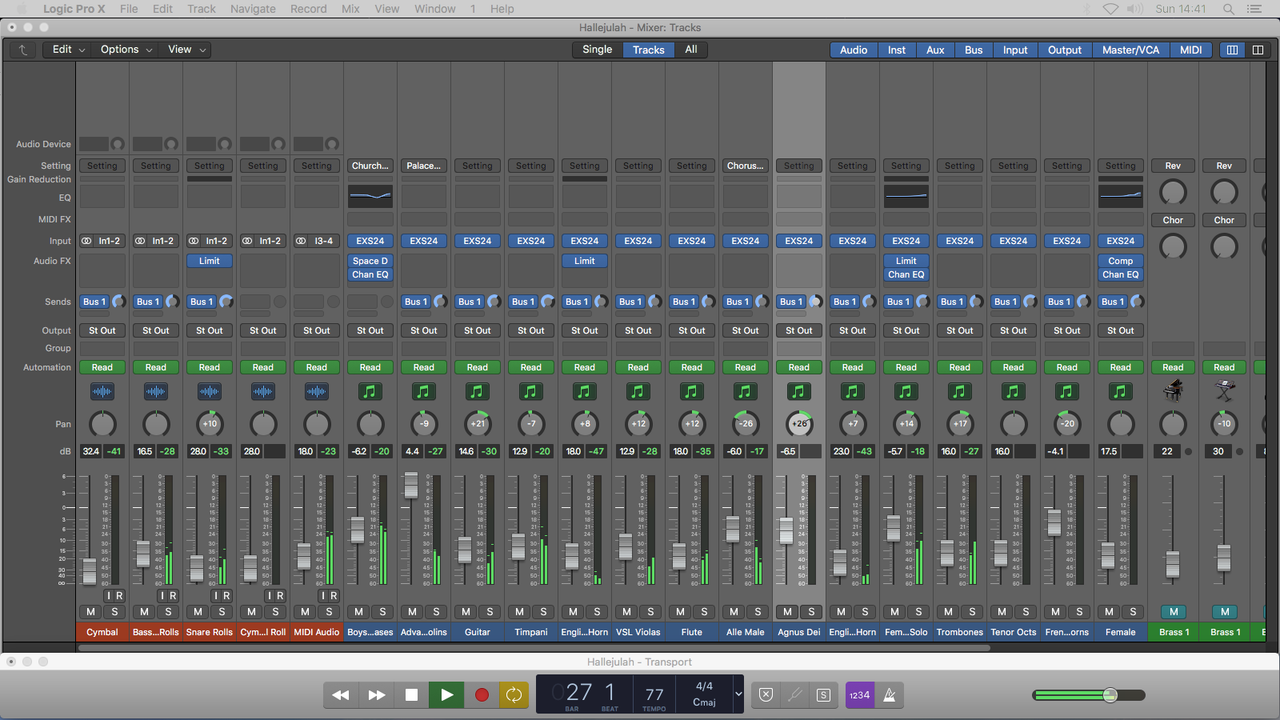
Task: Click the Guitar track music note icon
Action: 477,392
